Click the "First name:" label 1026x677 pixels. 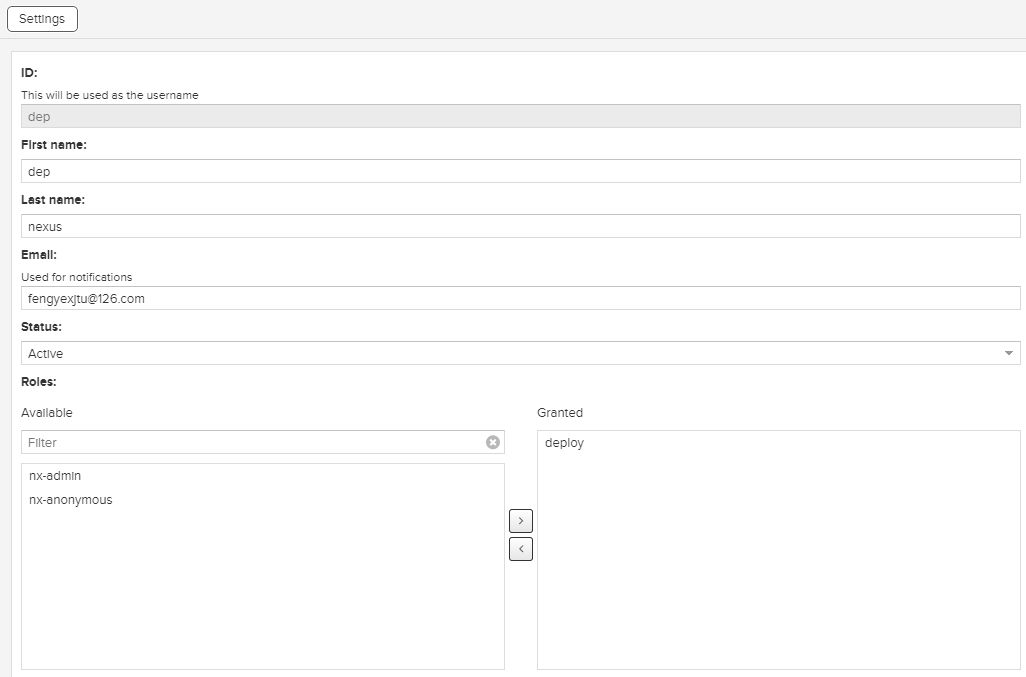[x=54, y=145]
